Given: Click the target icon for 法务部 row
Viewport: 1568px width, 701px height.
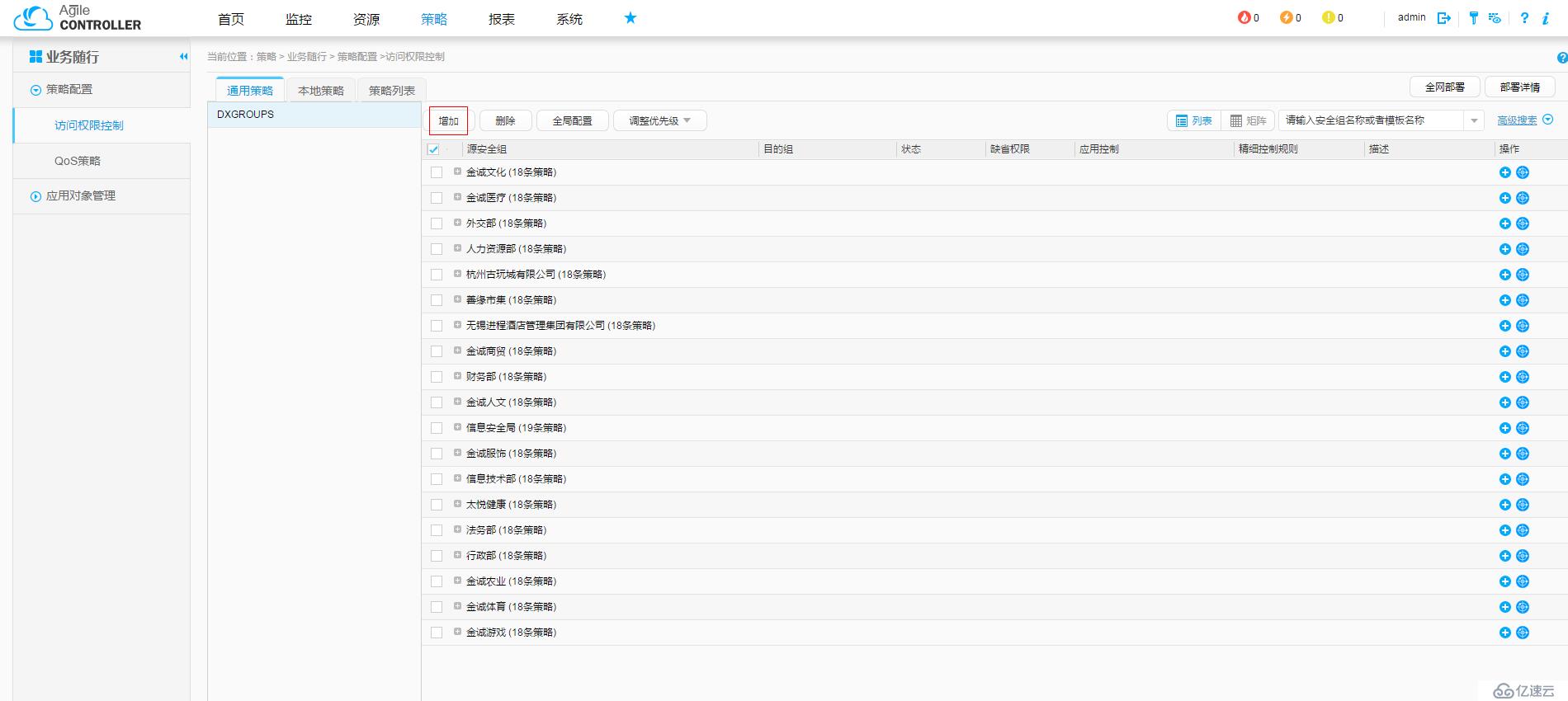Looking at the screenshot, I should pyautogui.click(x=1523, y=530).
